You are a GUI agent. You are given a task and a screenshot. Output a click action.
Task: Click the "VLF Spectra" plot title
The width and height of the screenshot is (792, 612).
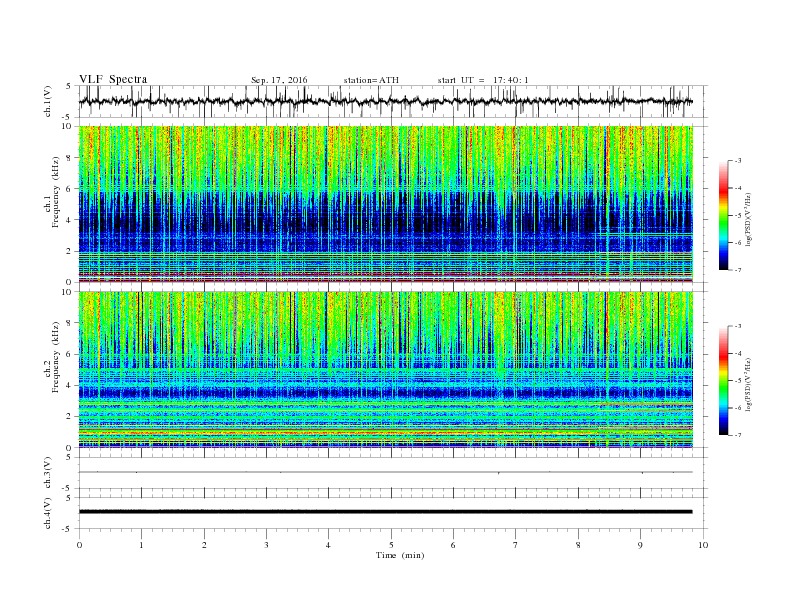[113, 79]
